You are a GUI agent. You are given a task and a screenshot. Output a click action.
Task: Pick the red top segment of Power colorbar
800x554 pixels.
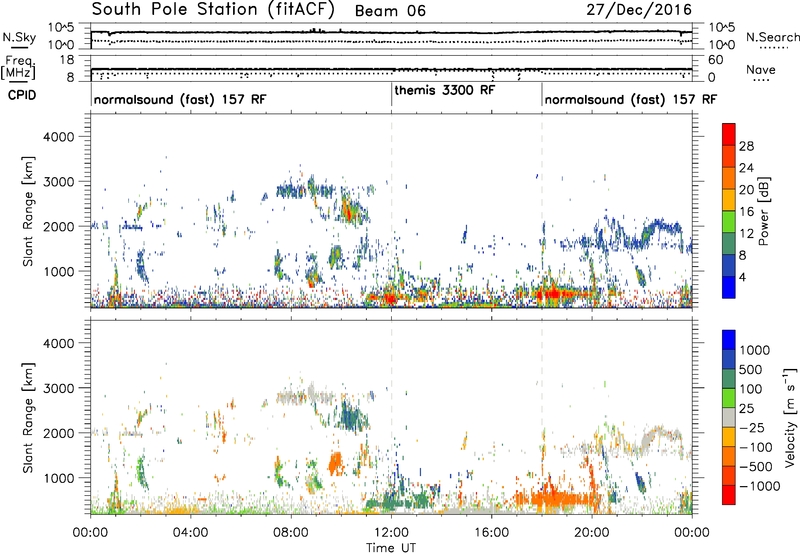[x=729, y=135]
